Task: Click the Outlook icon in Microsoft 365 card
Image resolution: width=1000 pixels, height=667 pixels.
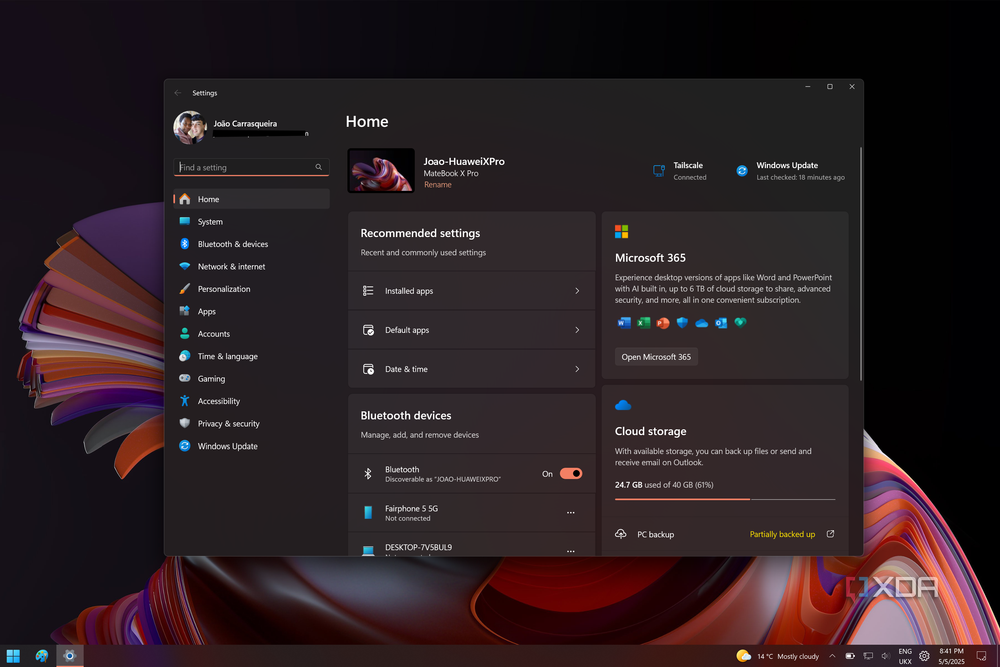Action: (x=721, y=323)
